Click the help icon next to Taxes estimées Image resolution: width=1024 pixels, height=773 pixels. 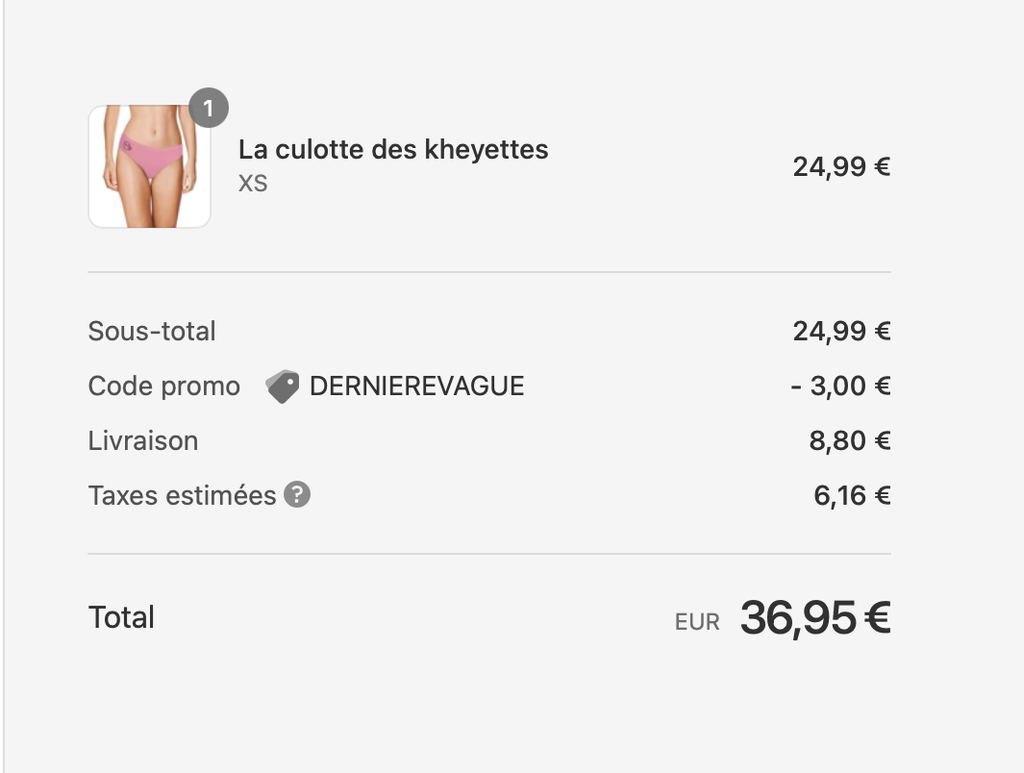click(297, 495)
